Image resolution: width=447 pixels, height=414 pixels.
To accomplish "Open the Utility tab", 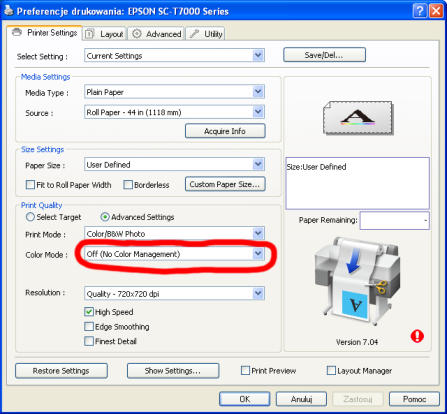I will coord(205,34).
